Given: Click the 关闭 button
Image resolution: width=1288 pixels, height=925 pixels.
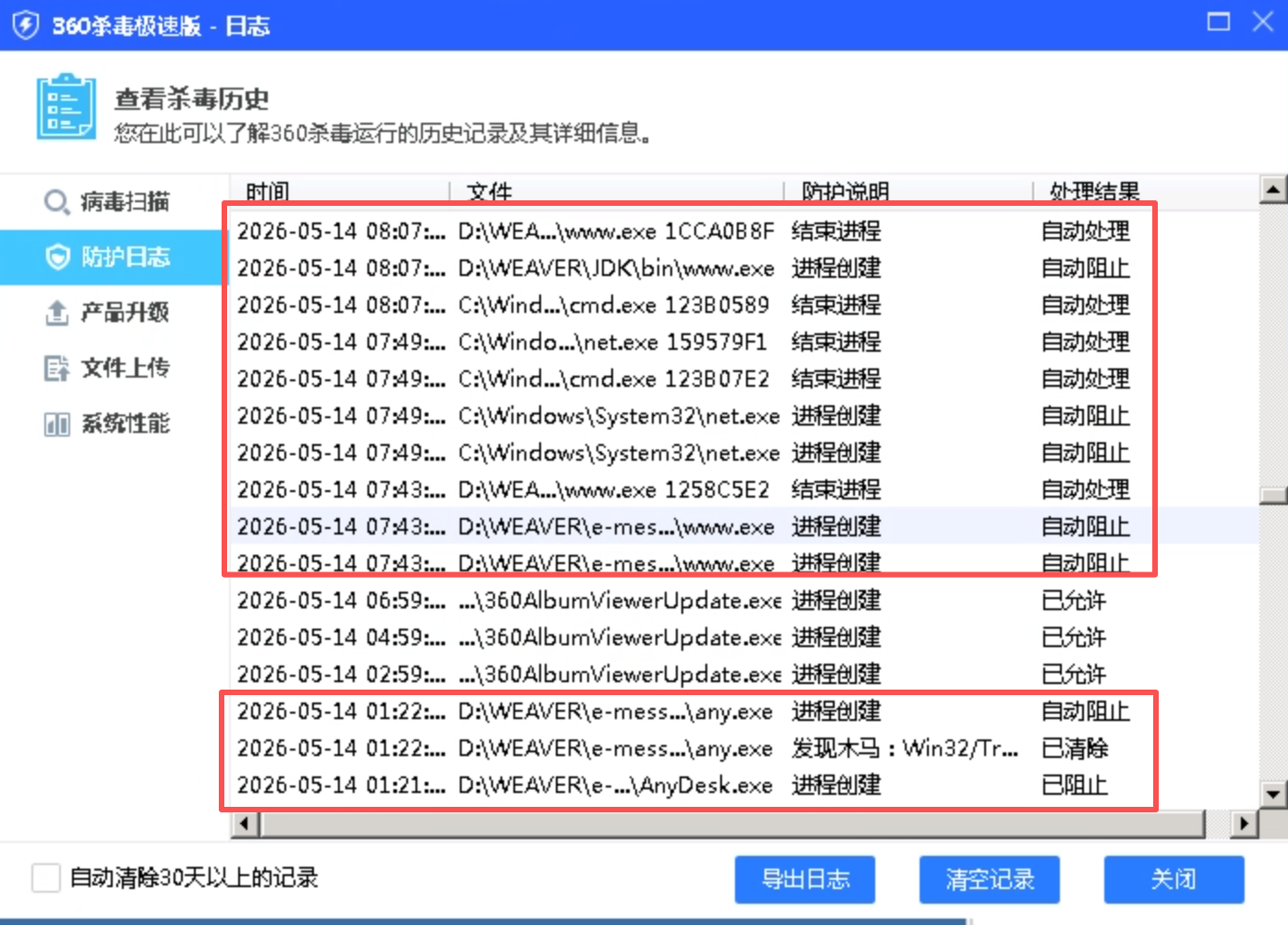Looking at the screenshot, I should pos(1174,879).
